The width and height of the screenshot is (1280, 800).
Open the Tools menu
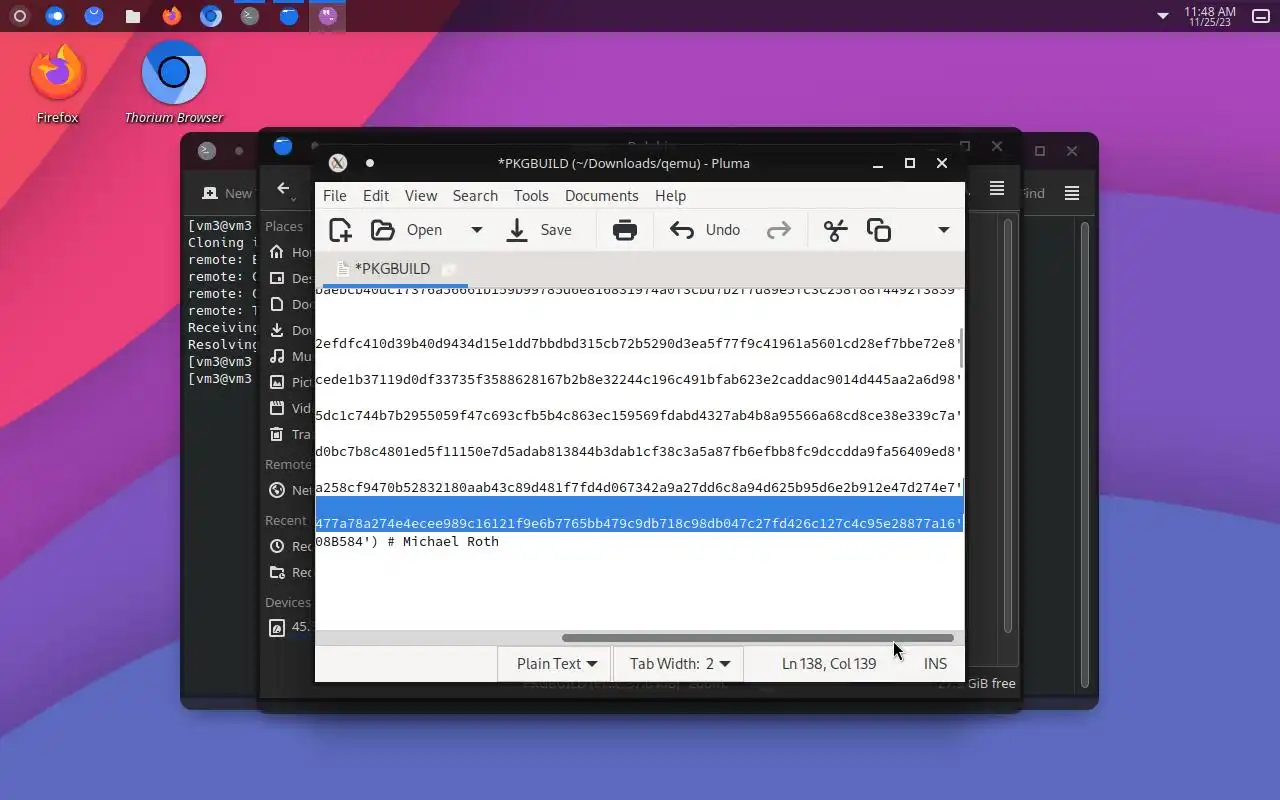pyautogui.click(x=531, y=195)
